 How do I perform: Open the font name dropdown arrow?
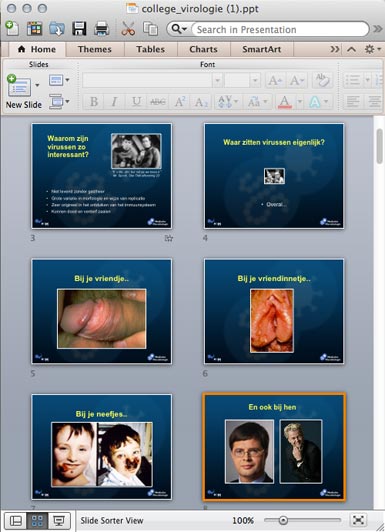click(218, 81)
